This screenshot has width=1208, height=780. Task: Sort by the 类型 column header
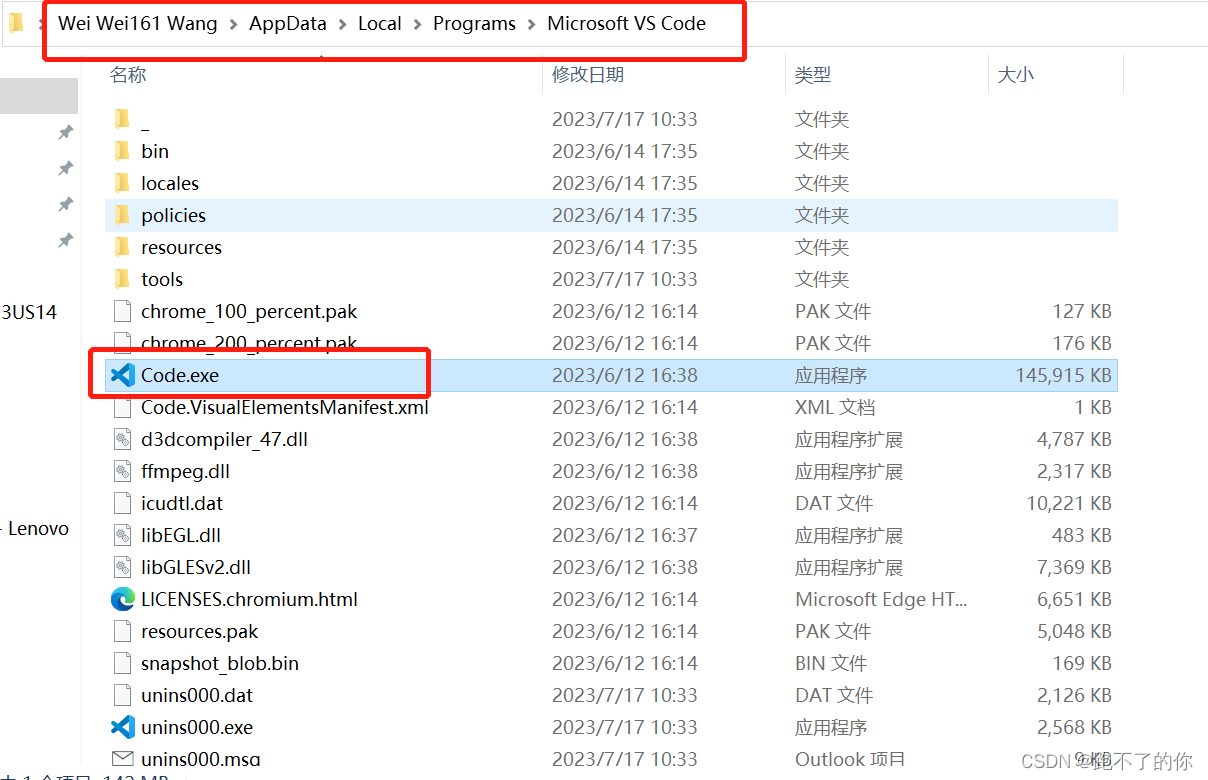813,75
